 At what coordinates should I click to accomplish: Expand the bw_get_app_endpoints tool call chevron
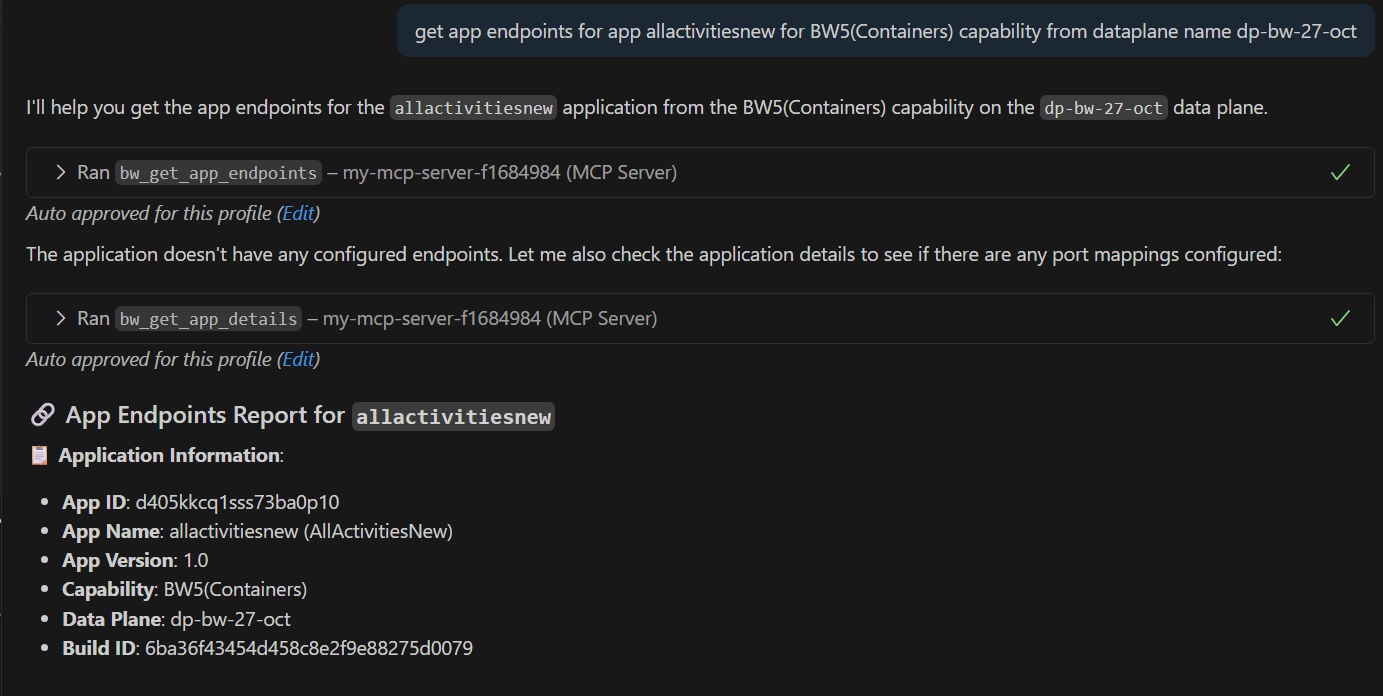click(62, 173)
